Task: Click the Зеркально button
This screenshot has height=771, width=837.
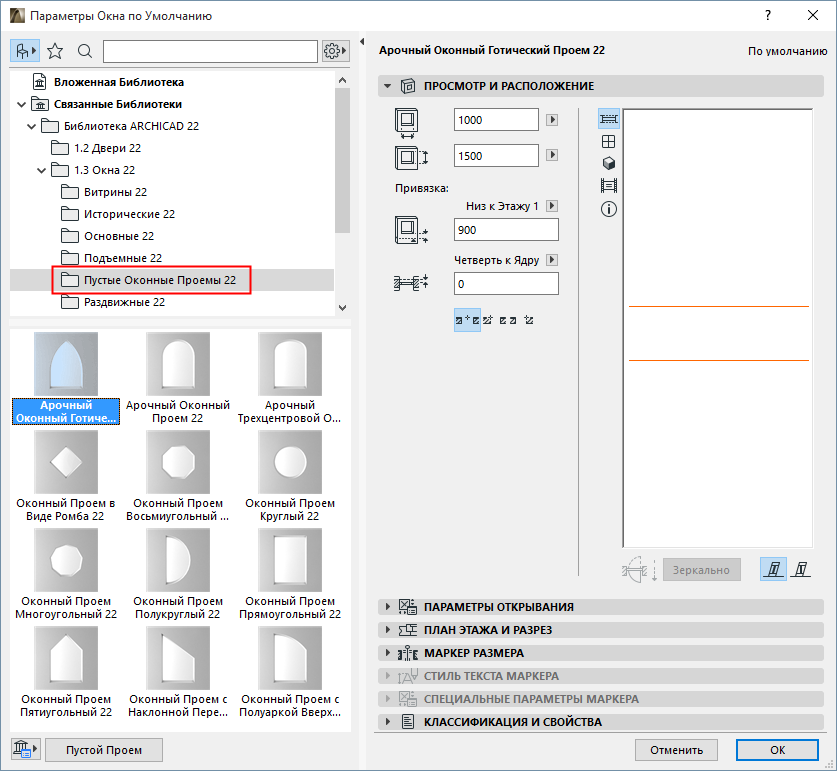Action: tap(701, 570)
